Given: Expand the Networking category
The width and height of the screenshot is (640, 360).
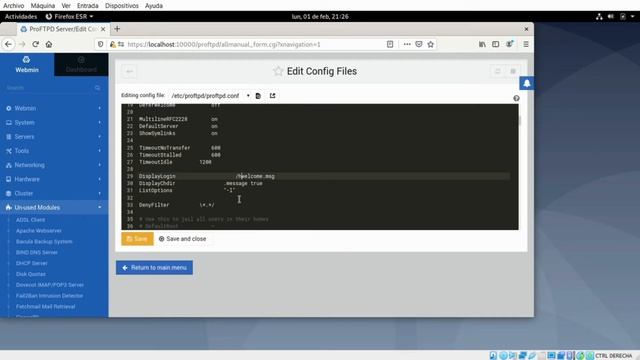Looking at the screenshot, I should (54, 165).
